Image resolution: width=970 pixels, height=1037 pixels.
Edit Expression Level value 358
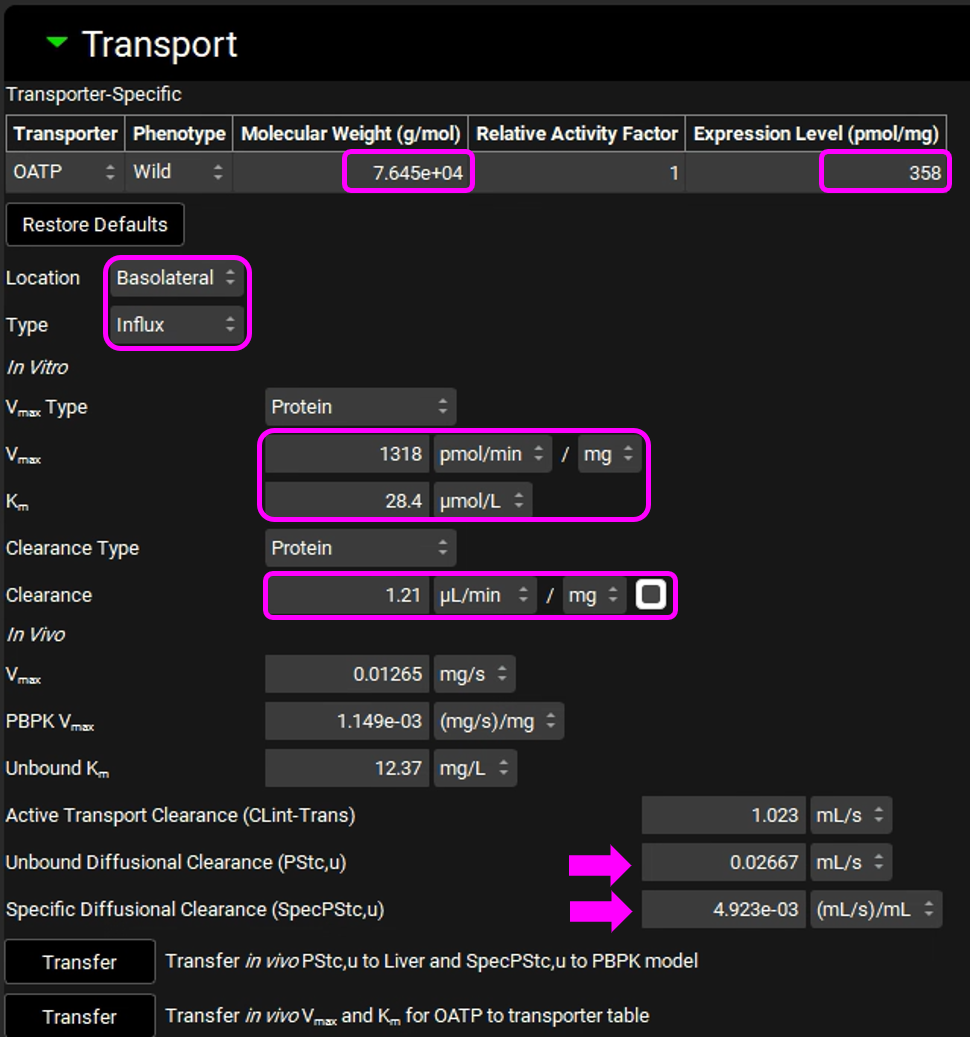885,173
